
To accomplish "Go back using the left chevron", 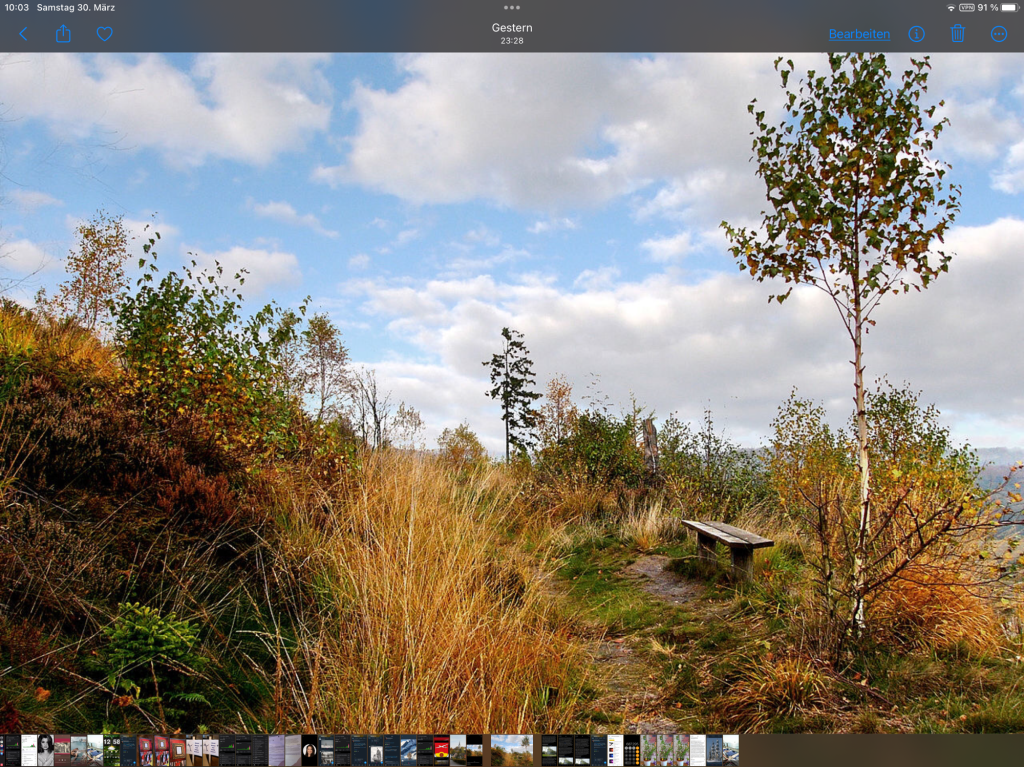I will point(23,34).
